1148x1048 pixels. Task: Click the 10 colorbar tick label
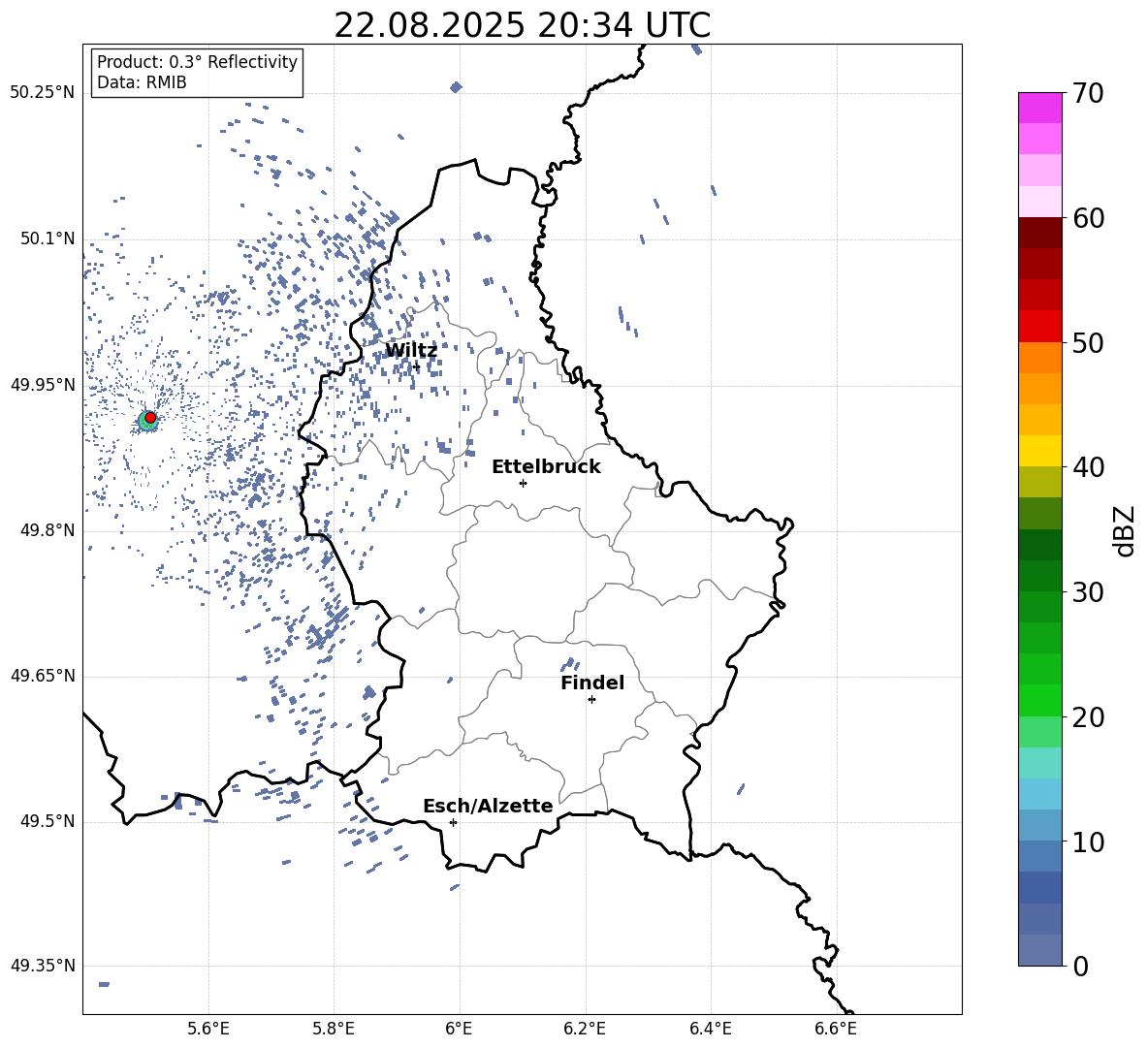pyautogui.click(x=1088, y=842)
